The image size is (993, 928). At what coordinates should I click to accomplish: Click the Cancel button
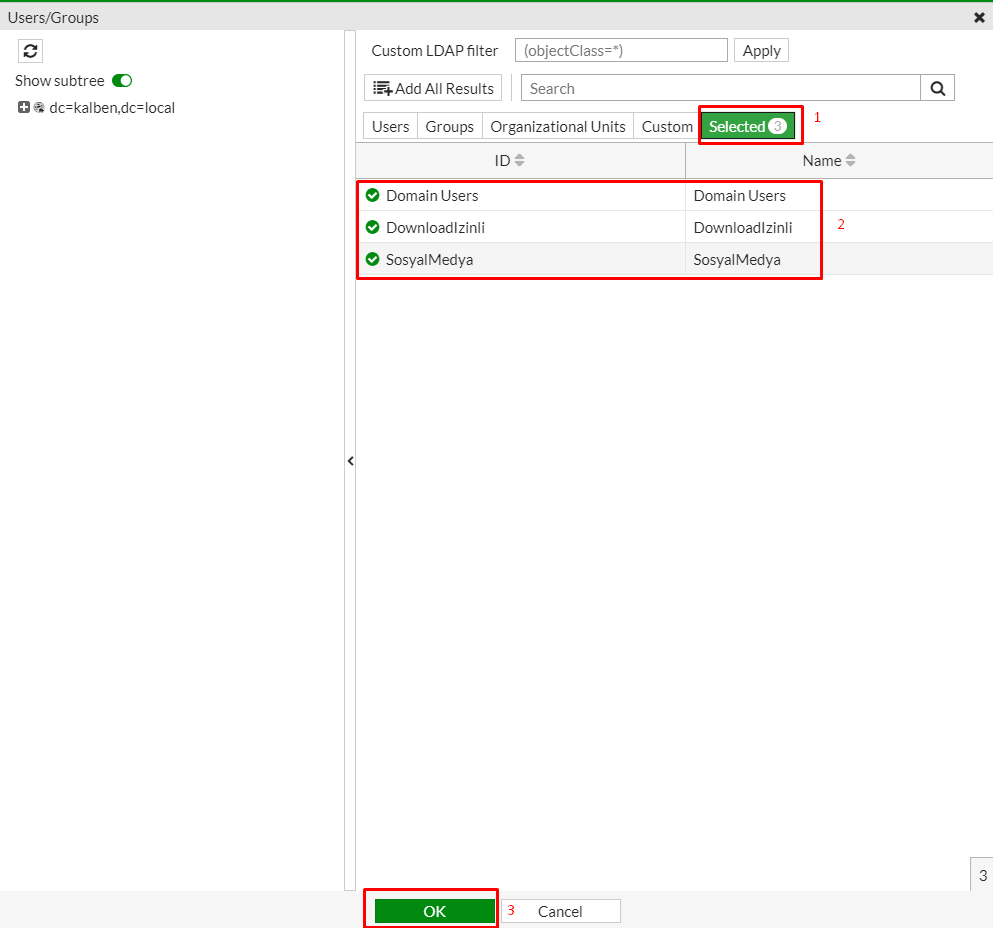pos(560,911)
